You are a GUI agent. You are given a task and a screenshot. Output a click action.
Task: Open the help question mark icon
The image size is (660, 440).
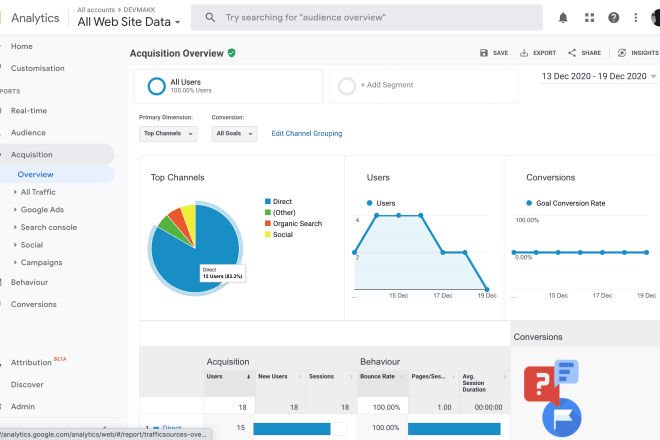613,18
